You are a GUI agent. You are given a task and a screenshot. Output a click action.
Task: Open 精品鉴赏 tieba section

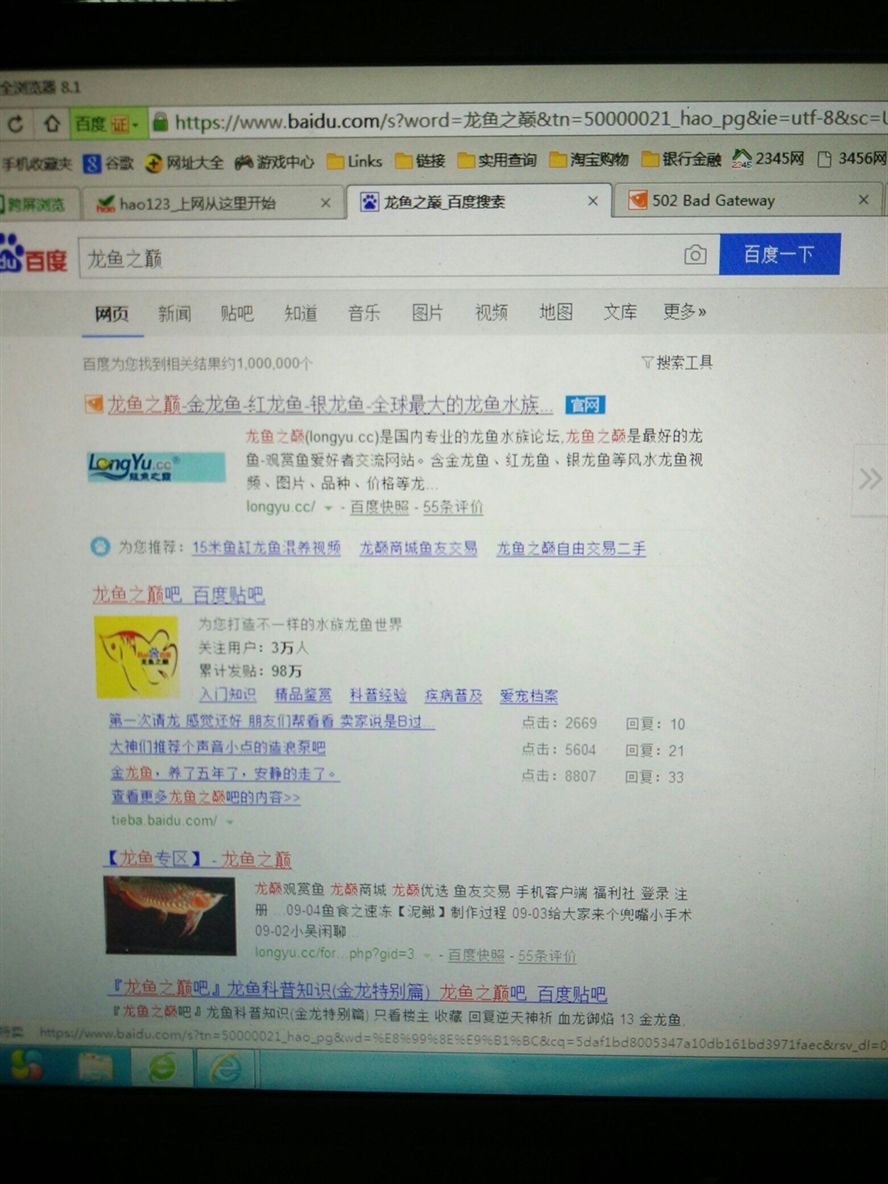click(303, 695)
